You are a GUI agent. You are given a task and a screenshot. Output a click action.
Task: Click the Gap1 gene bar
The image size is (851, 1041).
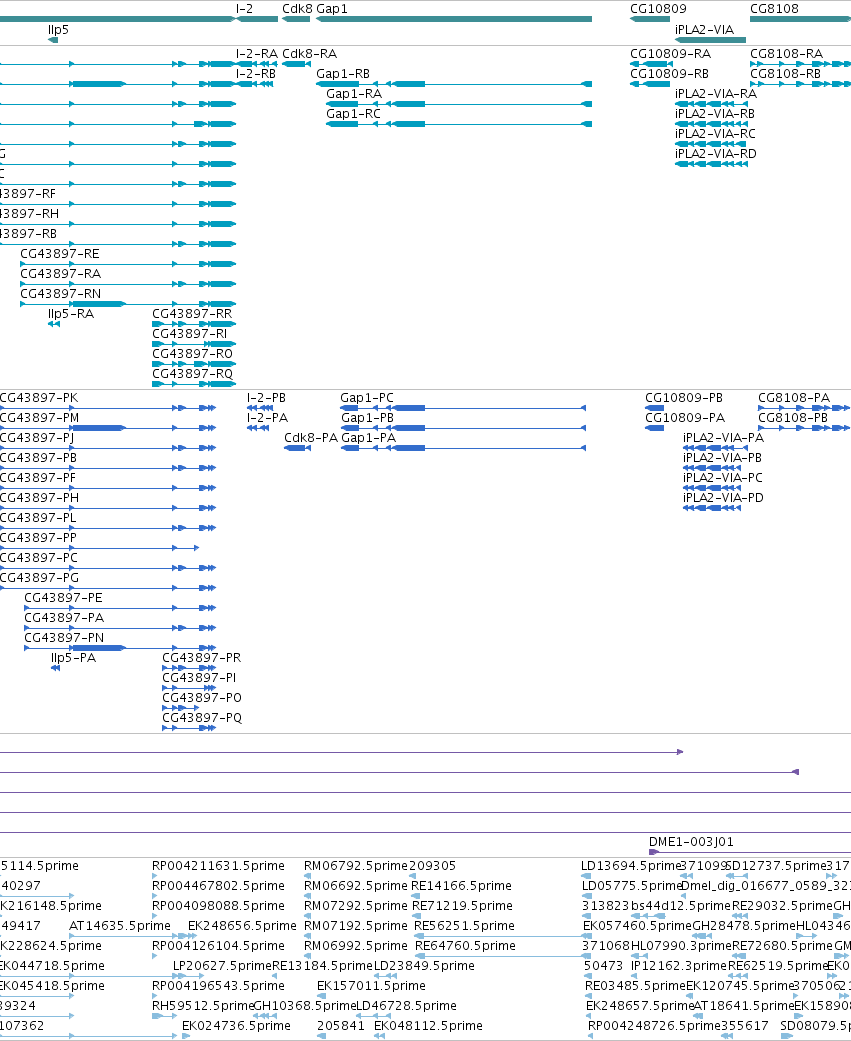click(453, 19)
